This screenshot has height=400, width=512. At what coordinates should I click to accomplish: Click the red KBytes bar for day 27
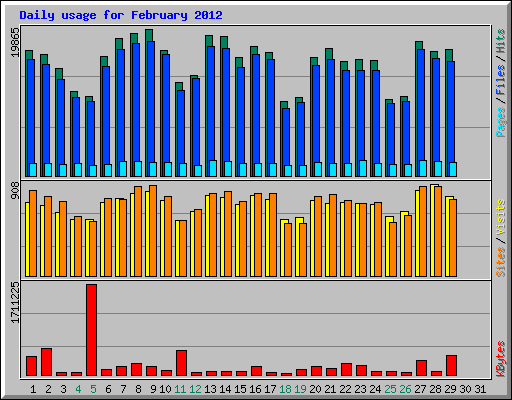coord(421,368)
